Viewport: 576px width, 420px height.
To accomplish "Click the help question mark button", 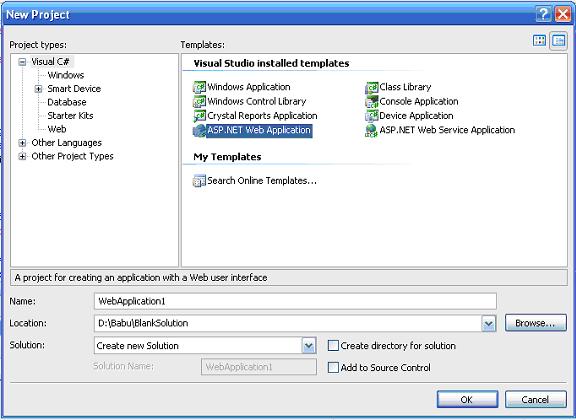I will tap(543, 14).
